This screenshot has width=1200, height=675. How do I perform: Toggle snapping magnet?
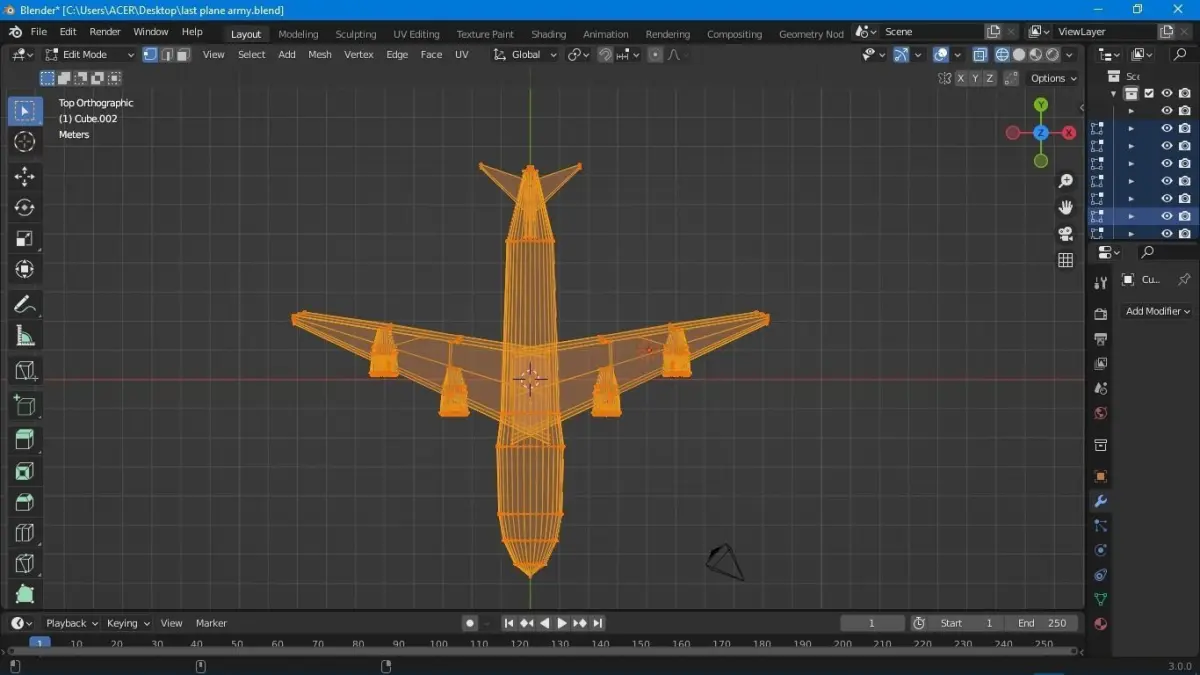pyautogui.click(x=605, y=55)
